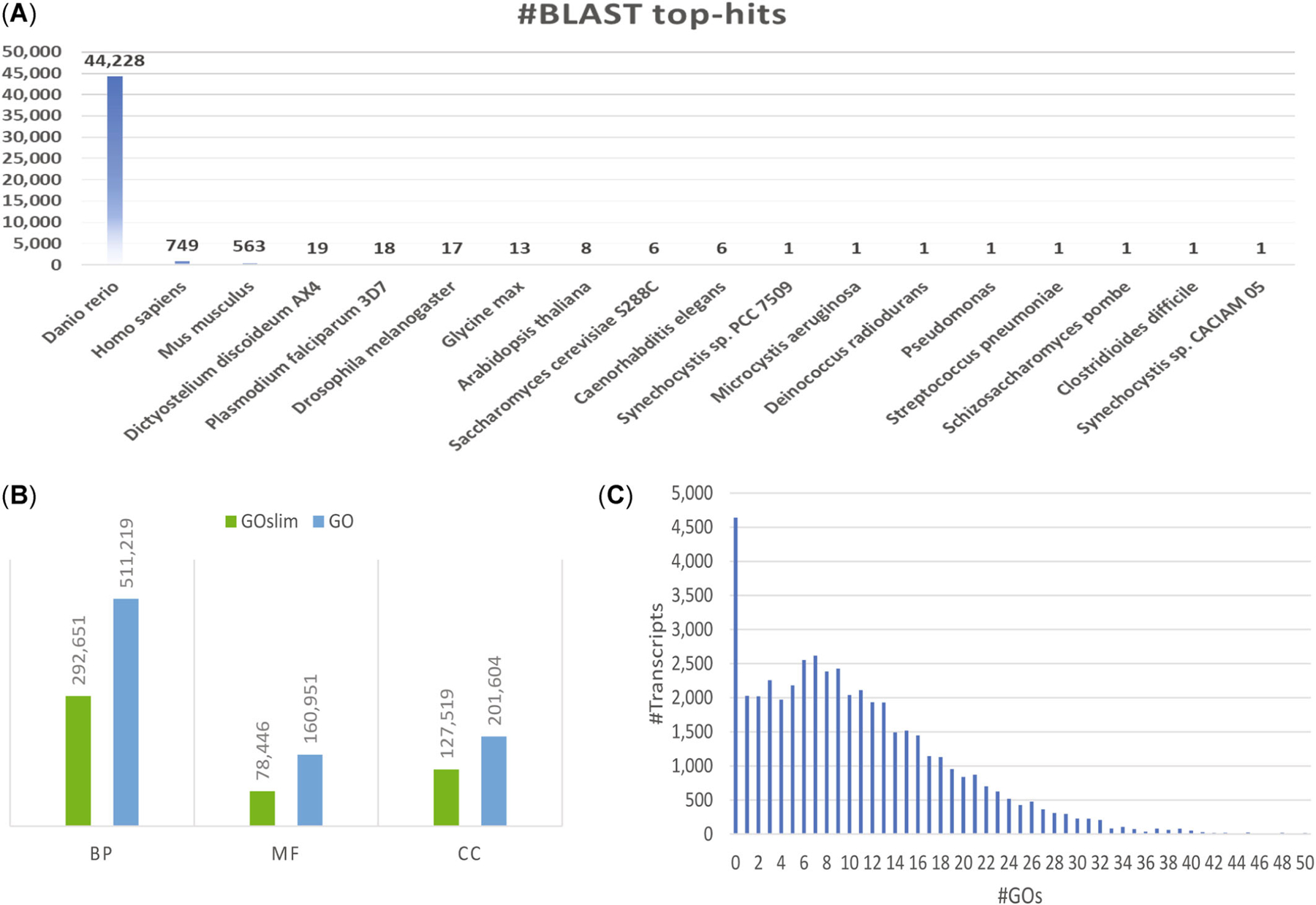The image size is (1316, 905).
Task: Click the 13 value above Glycine max
Action: tap(520, 249)
